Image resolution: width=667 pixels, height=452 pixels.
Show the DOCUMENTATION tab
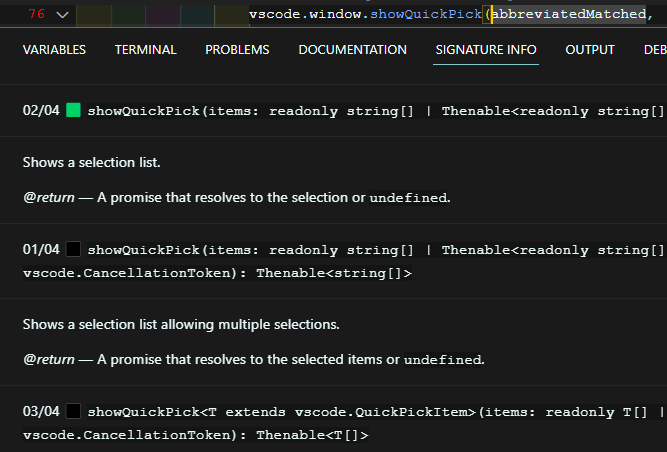pos(352,50)
